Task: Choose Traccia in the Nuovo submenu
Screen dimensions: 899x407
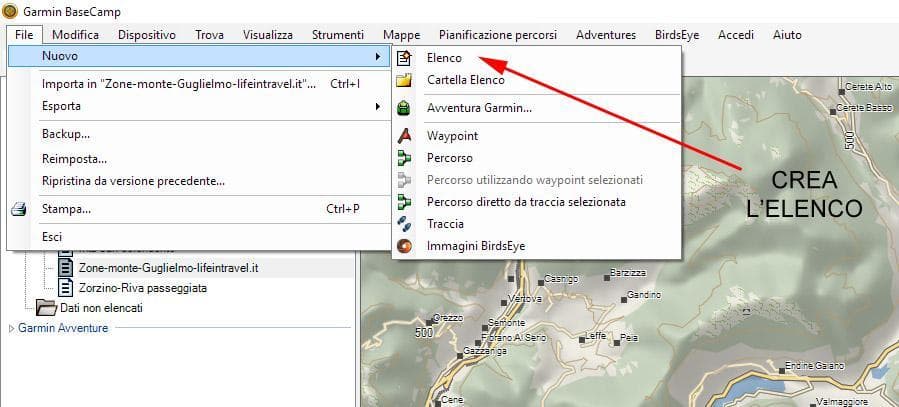Action: coord(537,224)
